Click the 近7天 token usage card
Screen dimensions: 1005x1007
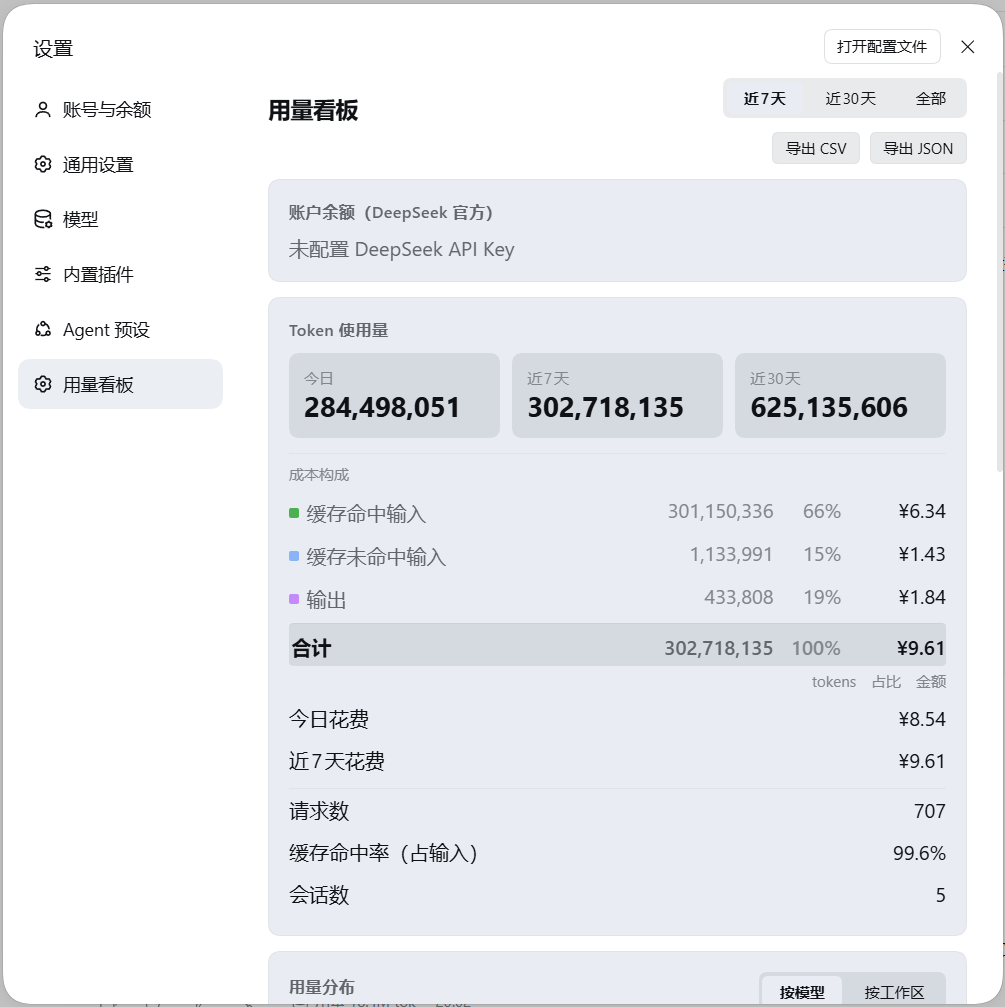pos(617,396)
